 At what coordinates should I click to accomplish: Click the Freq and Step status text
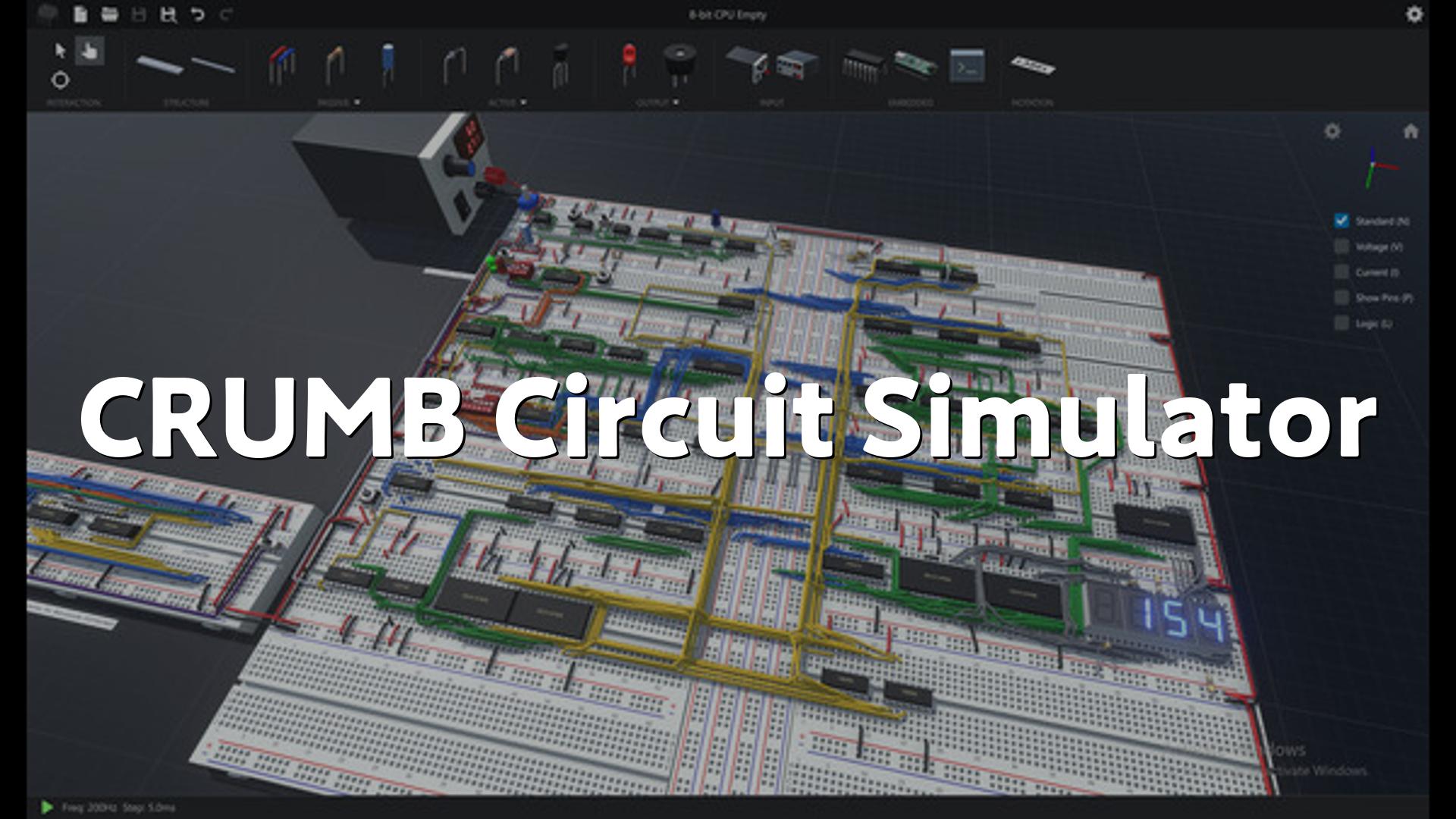pos(119,808)
